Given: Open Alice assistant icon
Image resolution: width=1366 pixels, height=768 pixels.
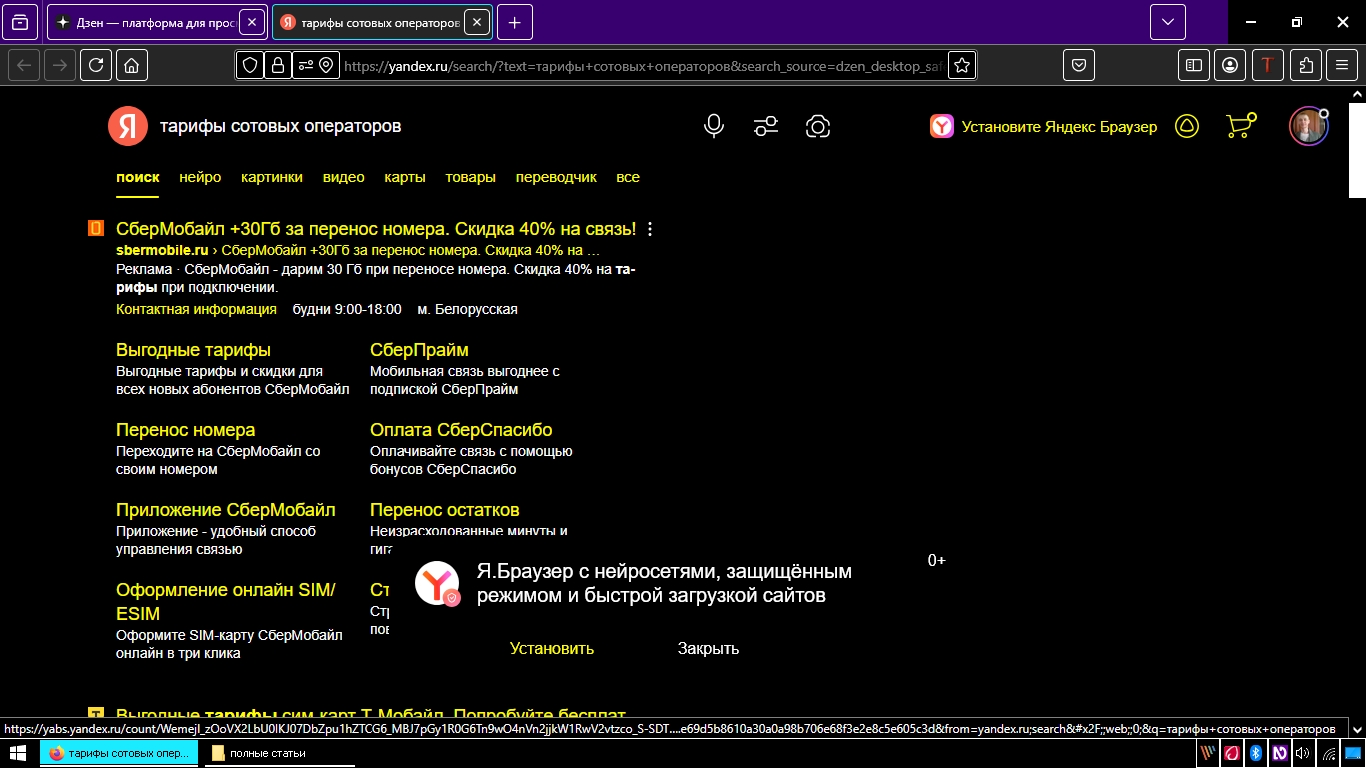Looking at the screenshot, I should click(x=1187, y=126).
